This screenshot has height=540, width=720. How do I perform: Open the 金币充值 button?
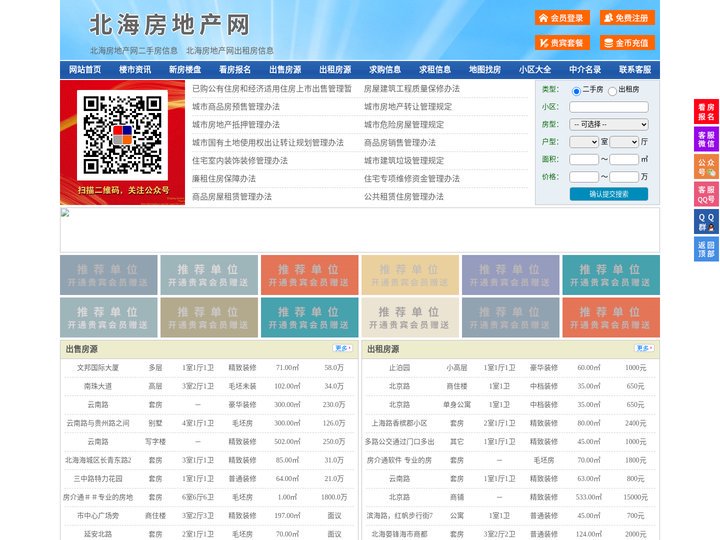click(x=627, y=43)
